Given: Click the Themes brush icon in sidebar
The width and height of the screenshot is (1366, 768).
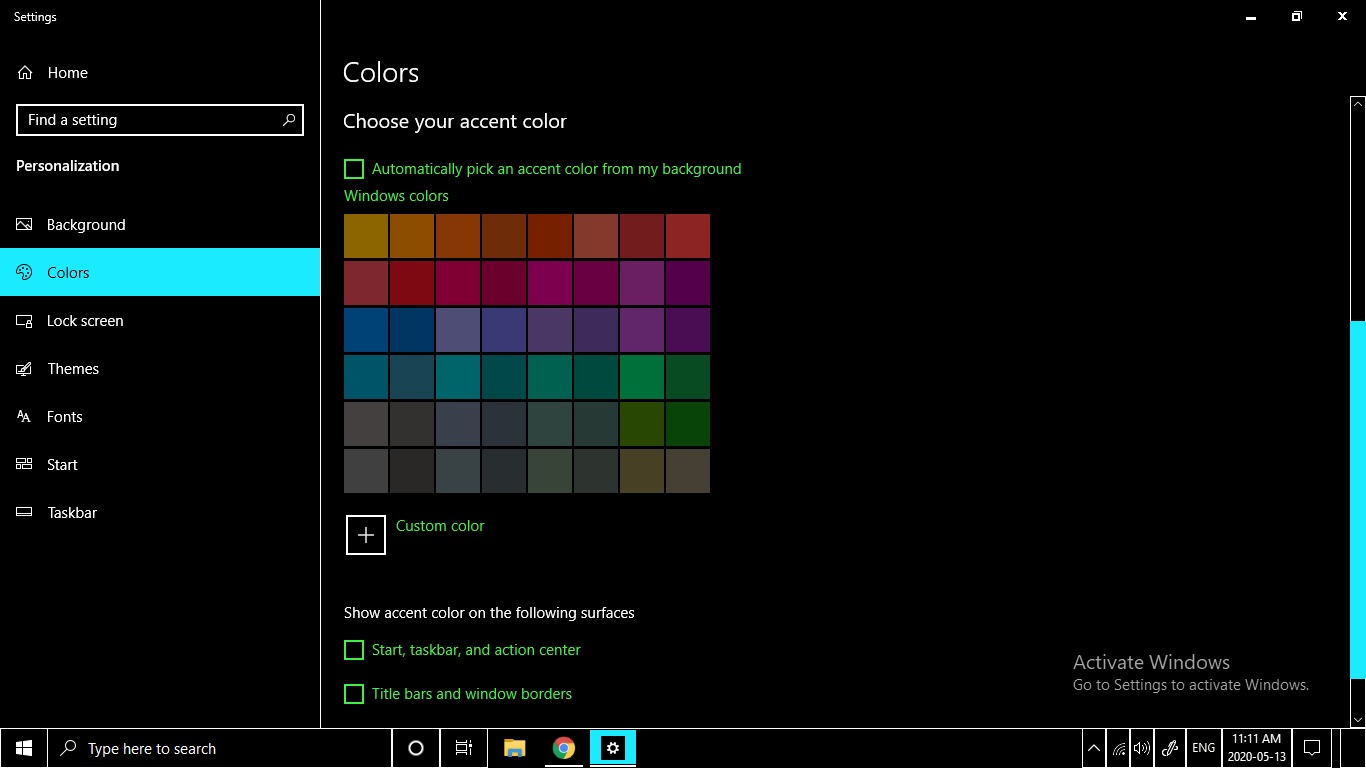Looking at the screenshot, I should click(25, 369).
